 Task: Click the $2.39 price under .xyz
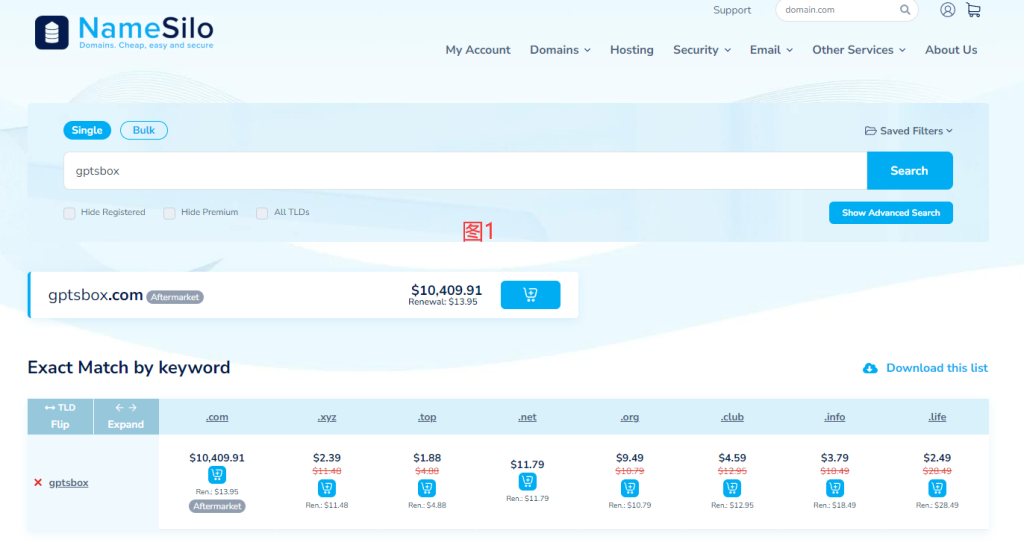[327, 458]
